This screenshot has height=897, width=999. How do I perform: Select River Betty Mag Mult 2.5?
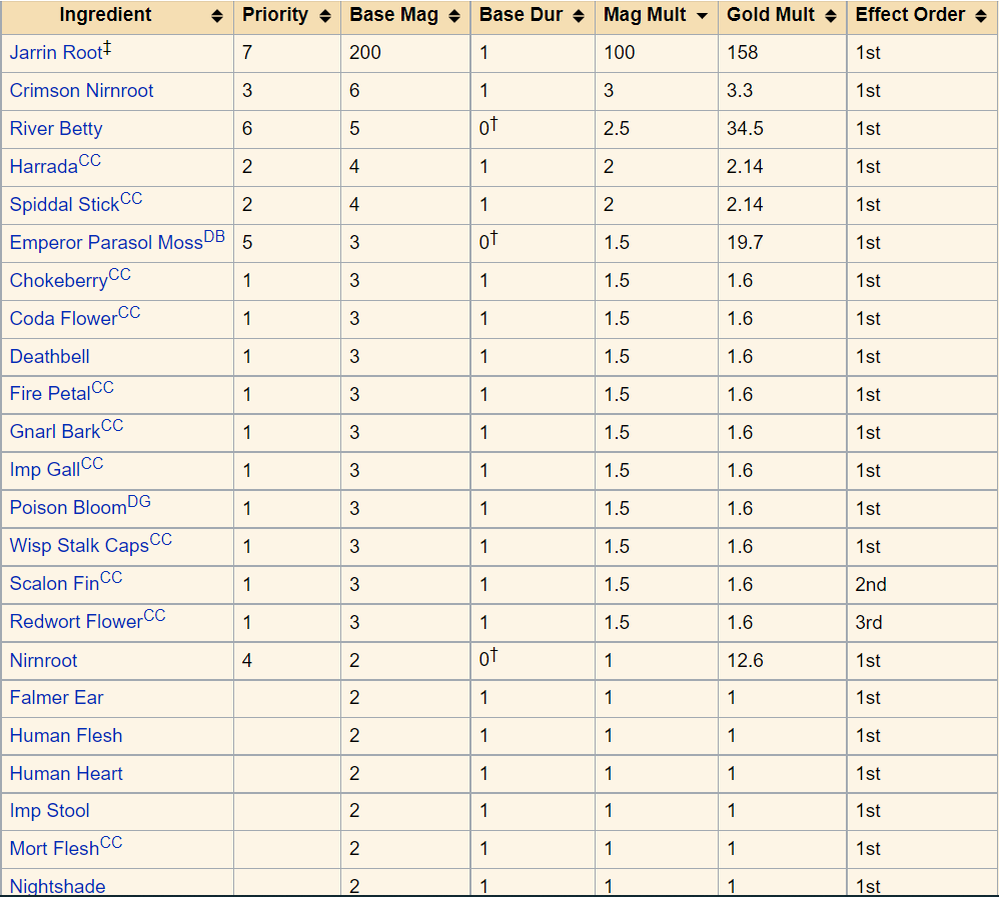[616, 129]
